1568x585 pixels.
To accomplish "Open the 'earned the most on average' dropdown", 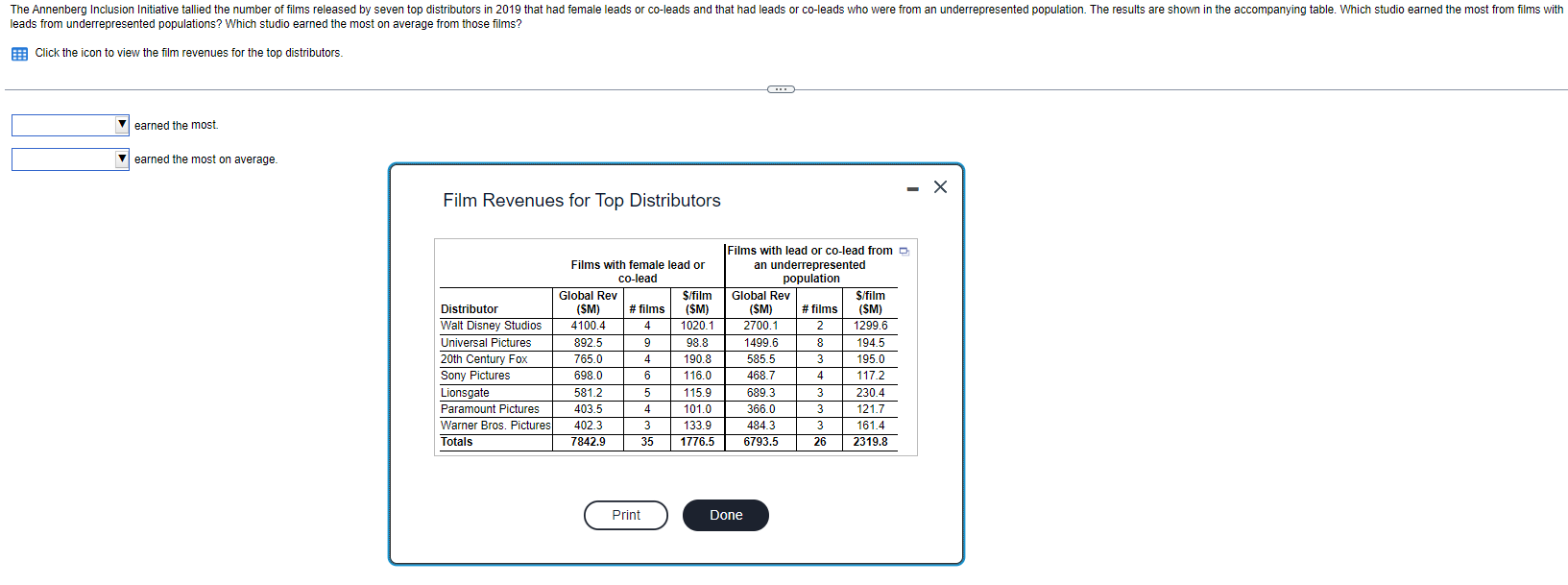I will click(x=70, y=159).
